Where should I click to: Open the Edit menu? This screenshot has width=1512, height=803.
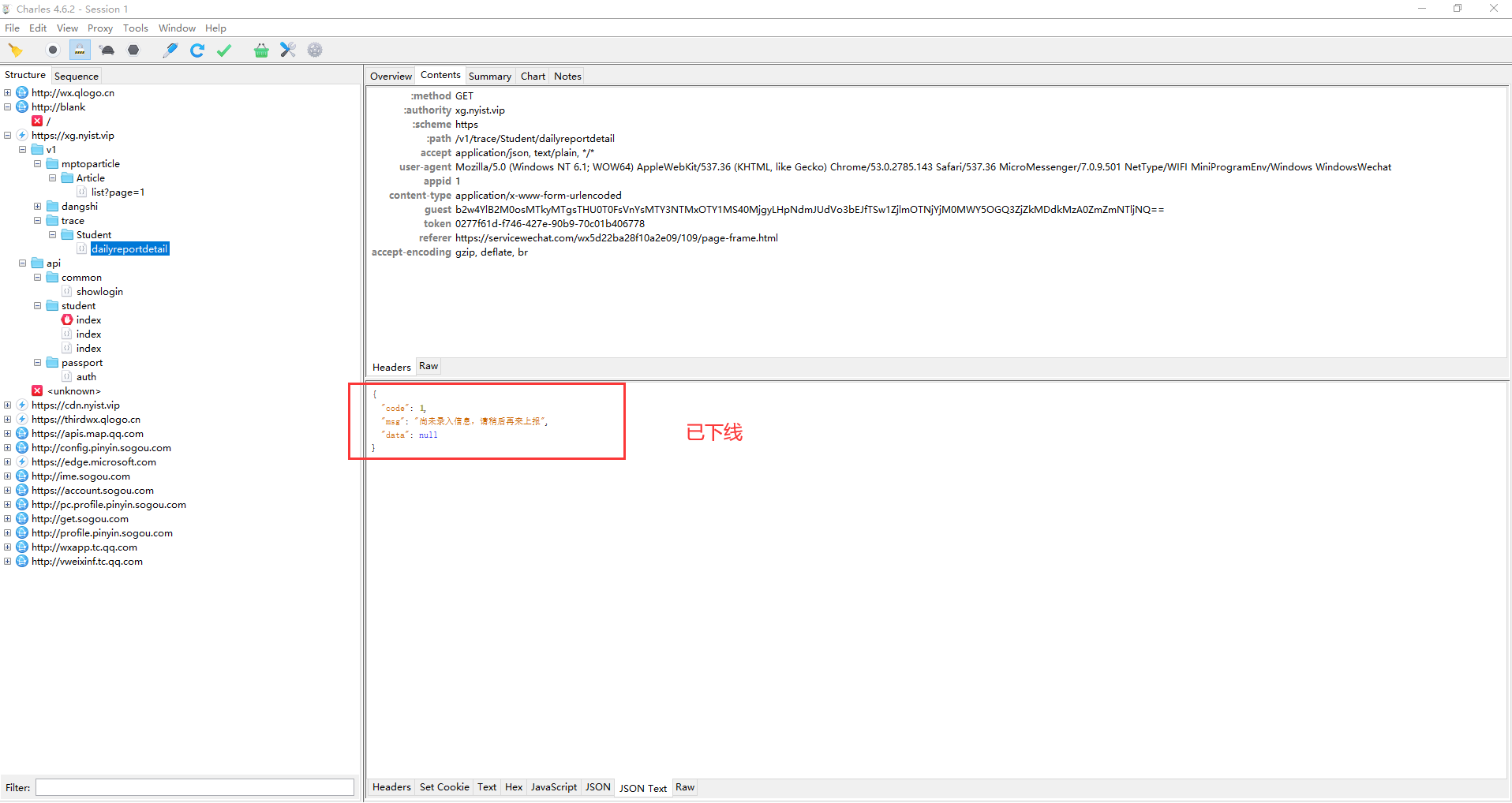[x=38, y=28]
